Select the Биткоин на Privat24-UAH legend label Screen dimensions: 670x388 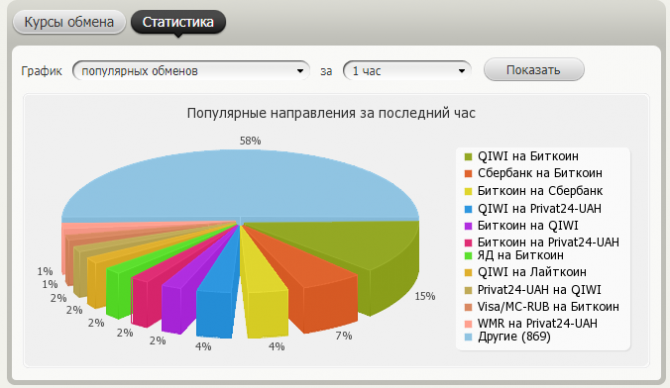548,242
